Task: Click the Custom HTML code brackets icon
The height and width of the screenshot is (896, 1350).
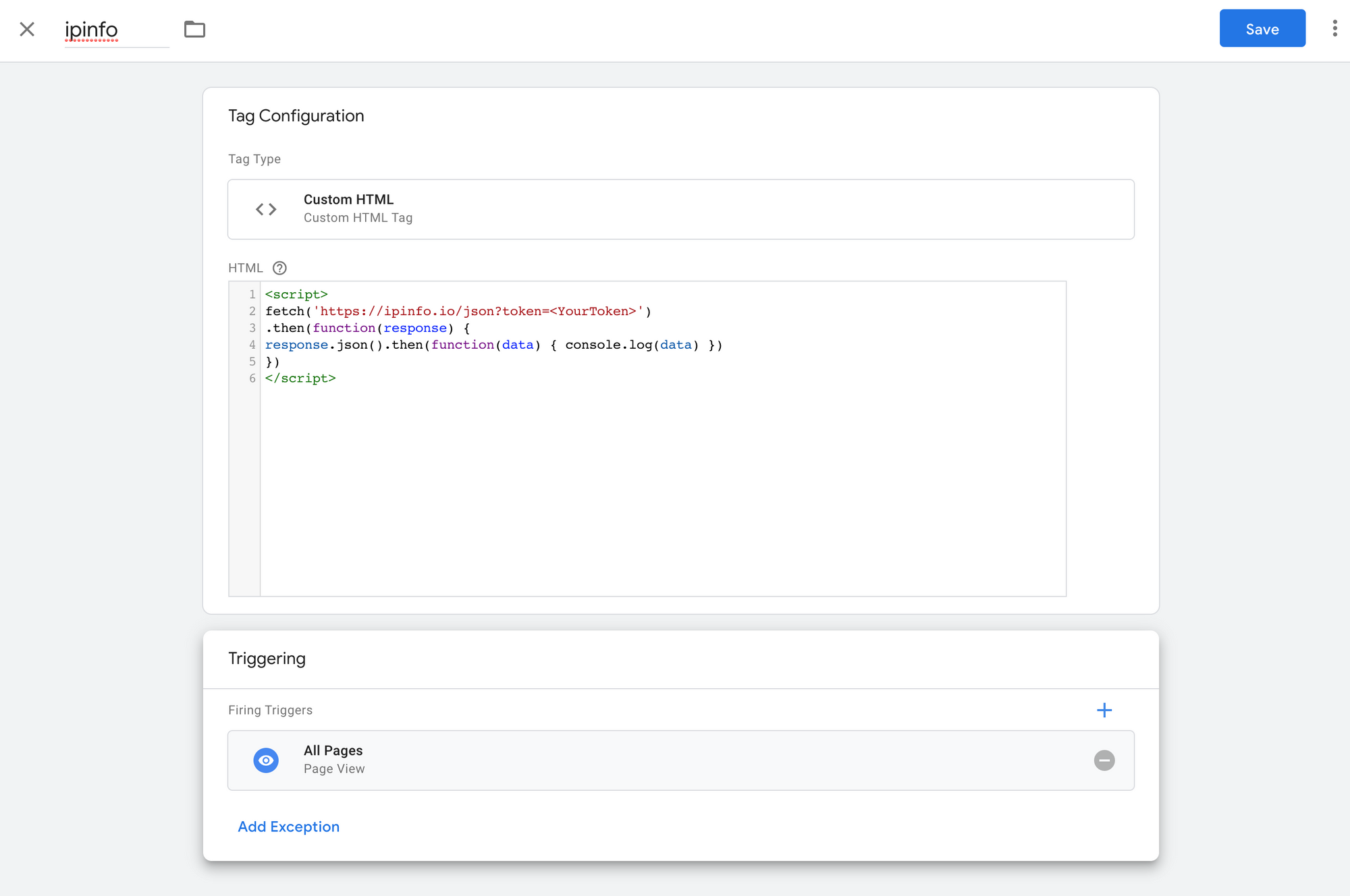Action: (266, 209)
